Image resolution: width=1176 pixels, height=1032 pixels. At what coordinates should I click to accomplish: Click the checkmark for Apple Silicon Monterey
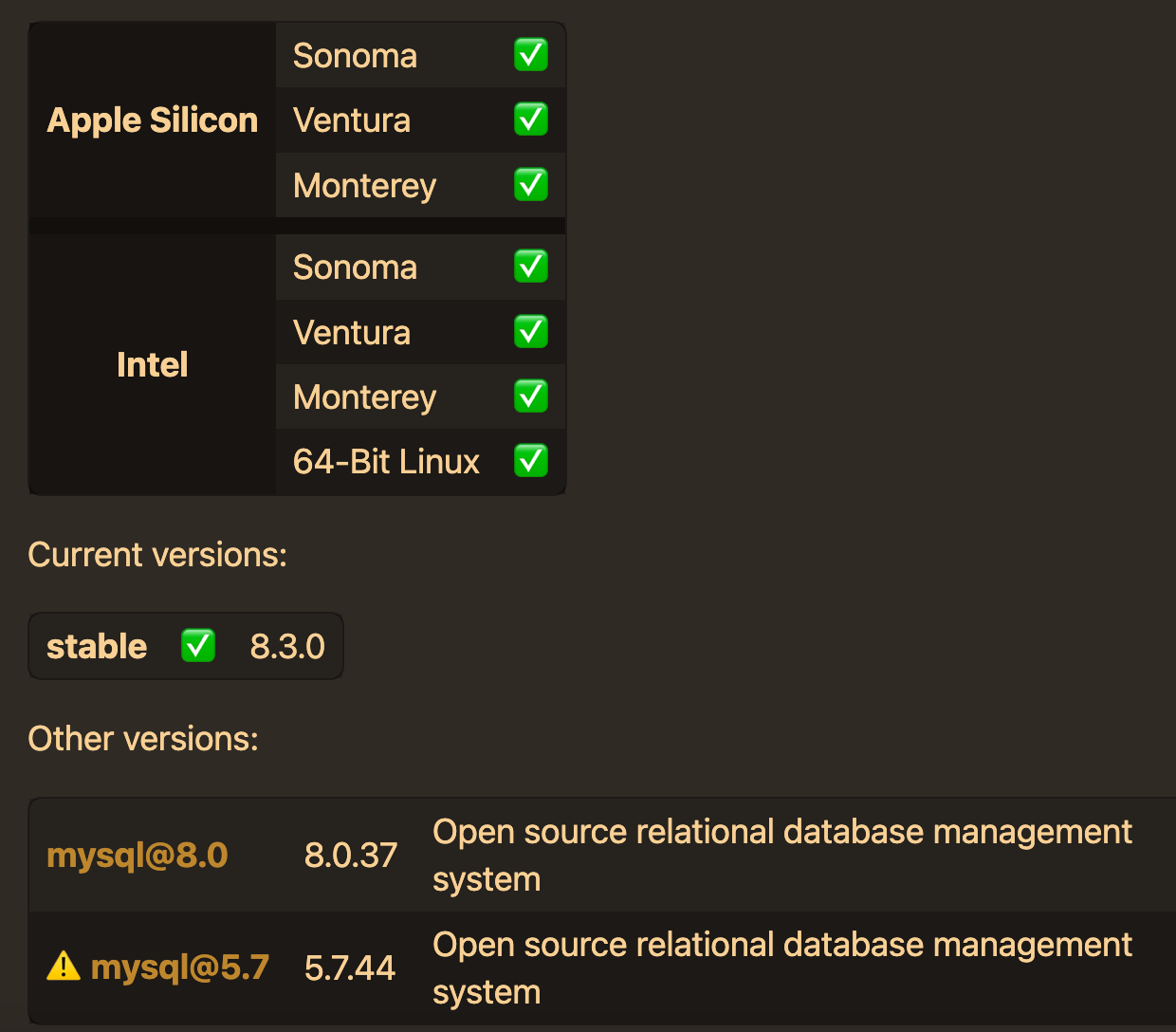[x=530, y=185]
